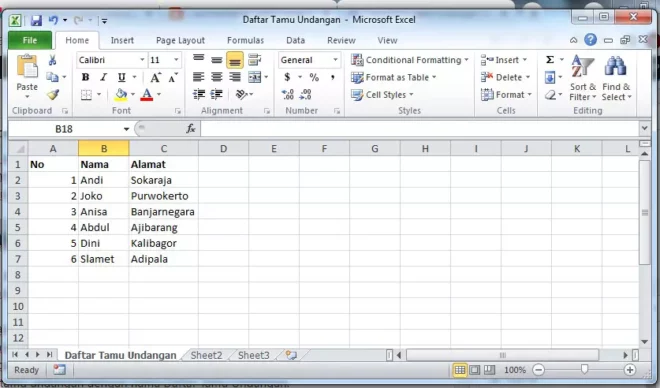Click Increase Decimal
660x388 pixels.
pos(287,94)
